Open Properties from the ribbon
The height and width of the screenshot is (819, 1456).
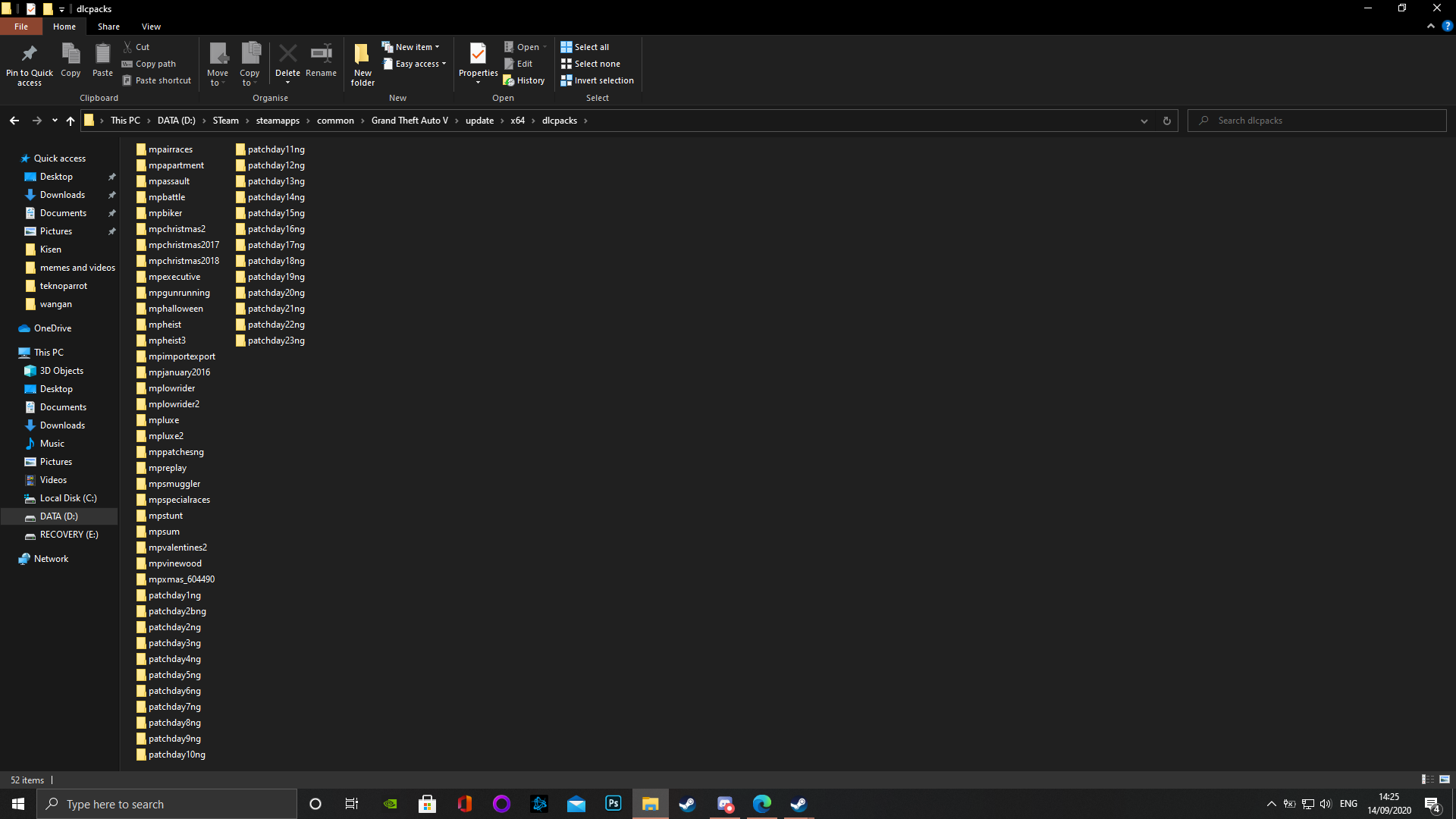pyautogui.click(x=478, y=64)
